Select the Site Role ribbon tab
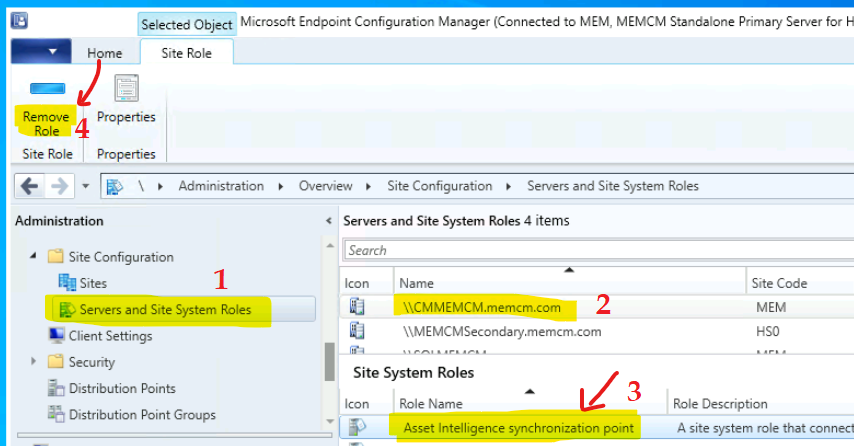 point(186,53)
